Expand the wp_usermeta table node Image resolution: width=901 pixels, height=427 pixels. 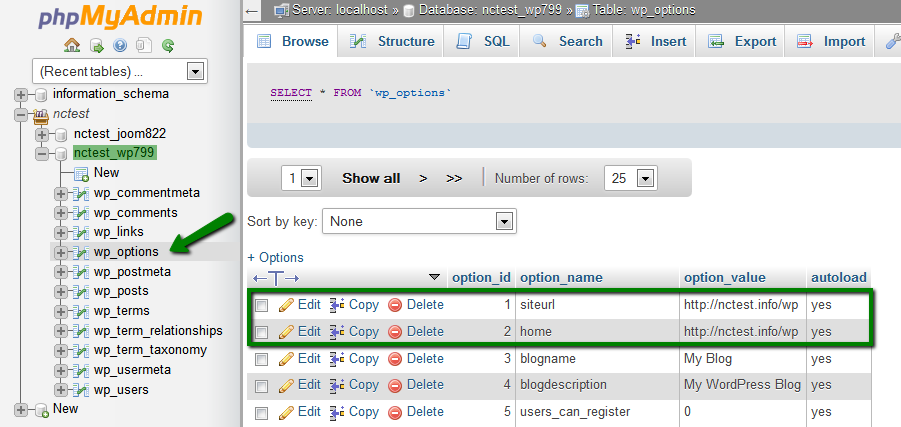[61, 370]
